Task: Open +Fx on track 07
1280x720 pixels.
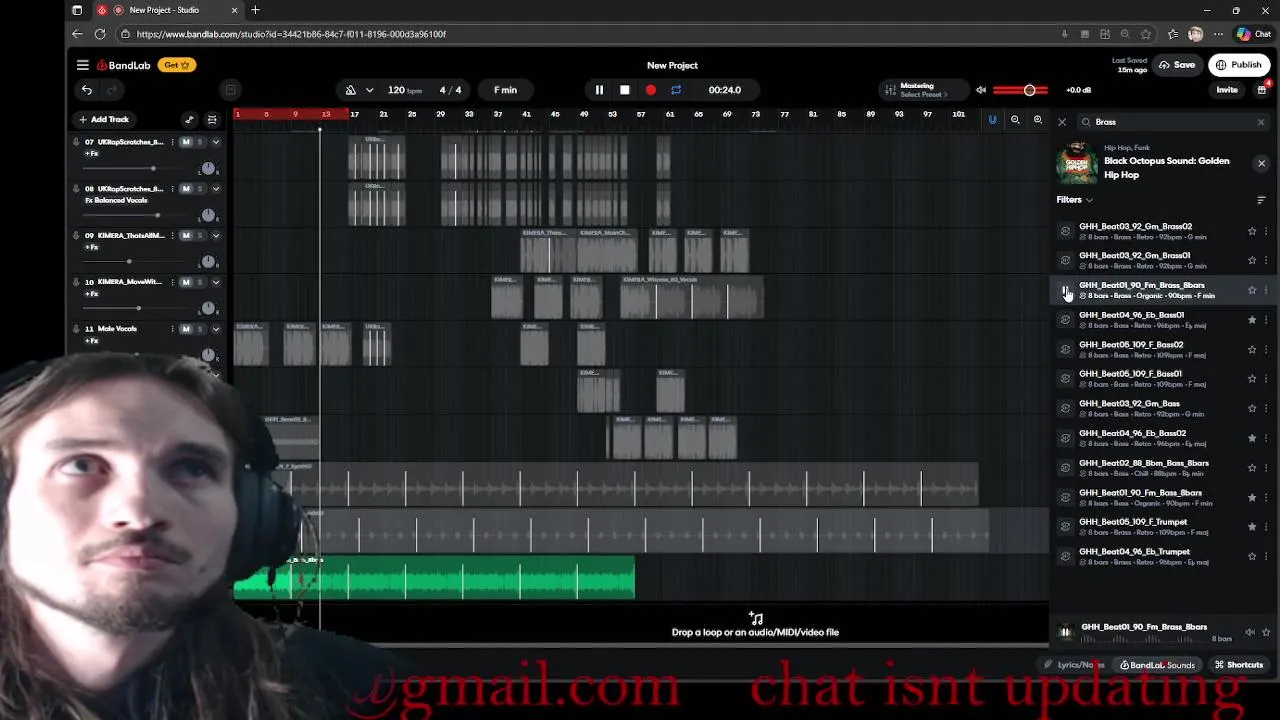Action: pyautogui.click(x=92, y=154)
